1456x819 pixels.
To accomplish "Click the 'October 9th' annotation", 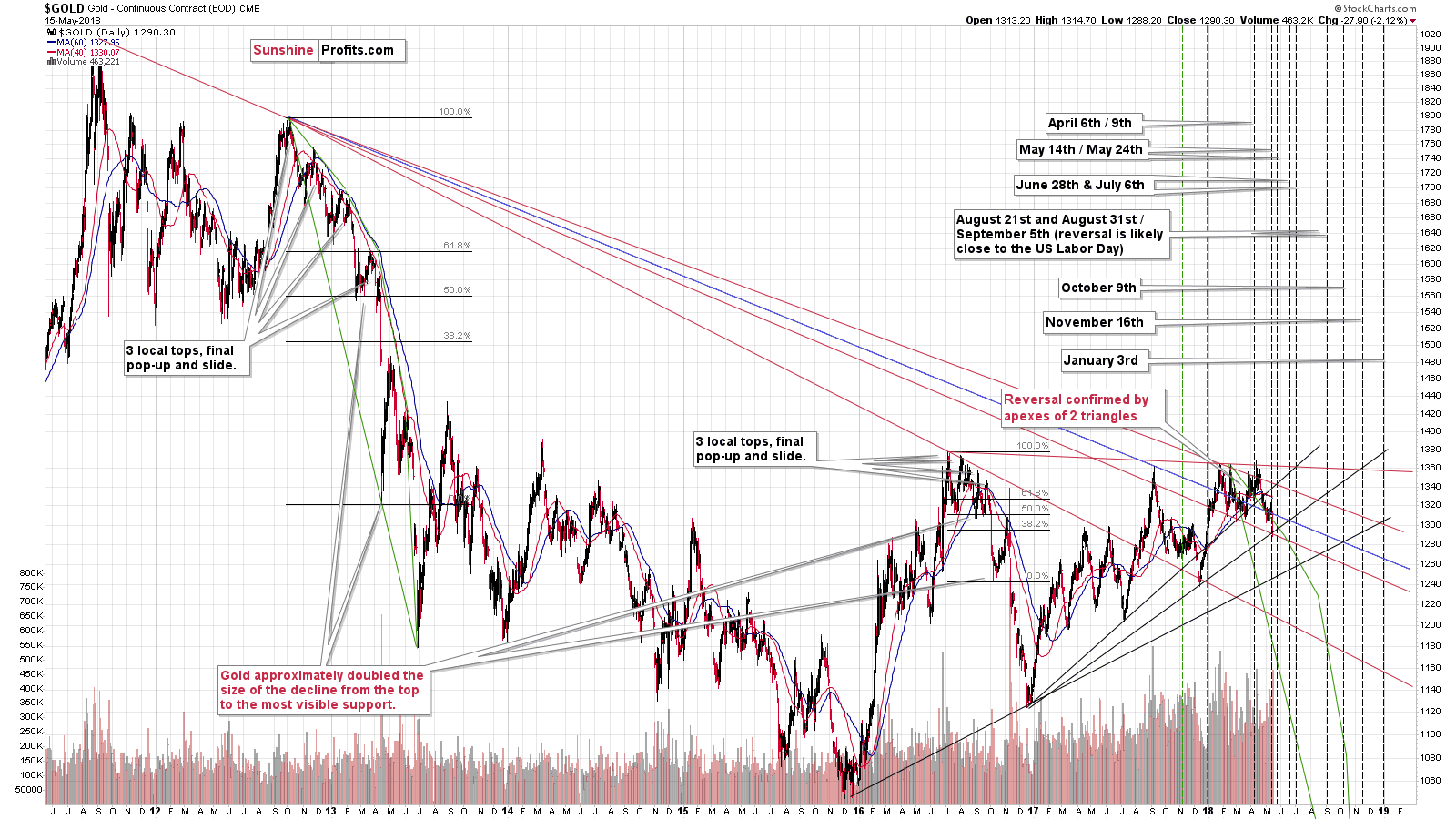I will (x=1099, y=288).
